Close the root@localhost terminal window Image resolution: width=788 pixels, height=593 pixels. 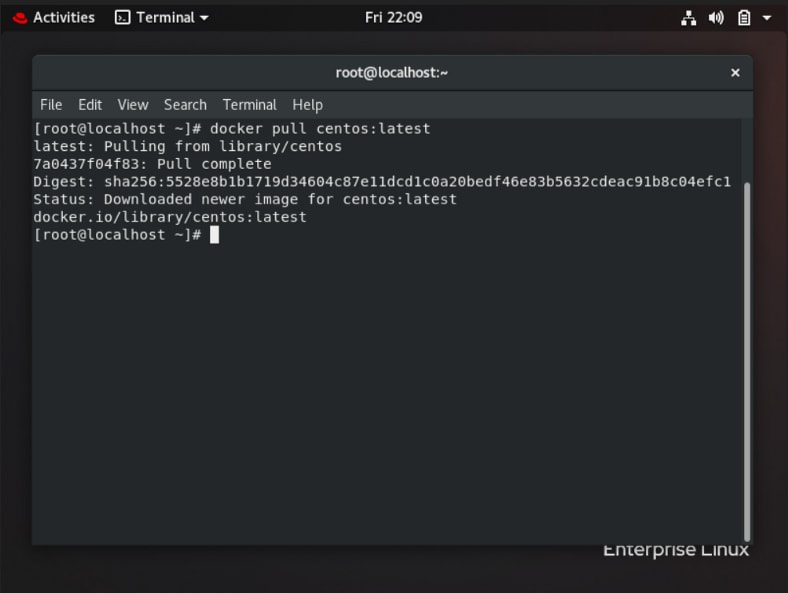tap(735, 73)
